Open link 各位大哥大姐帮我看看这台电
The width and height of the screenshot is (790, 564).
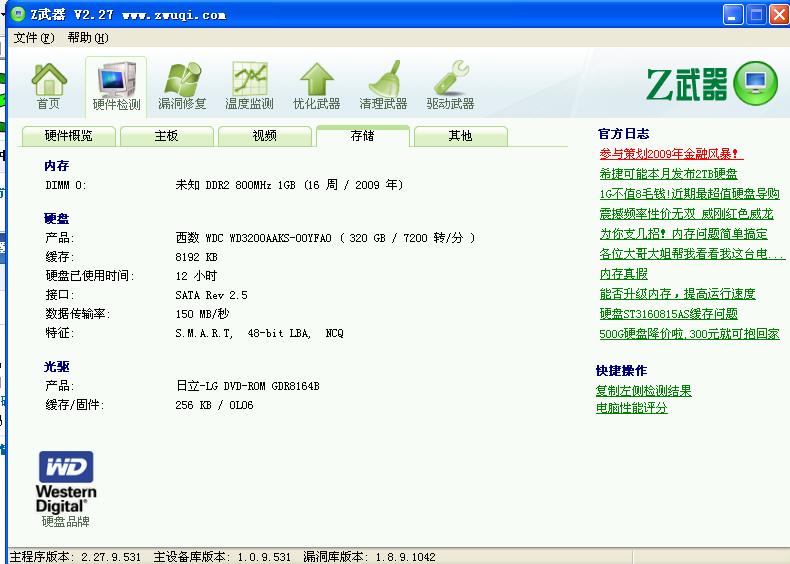tap(691, 254)
